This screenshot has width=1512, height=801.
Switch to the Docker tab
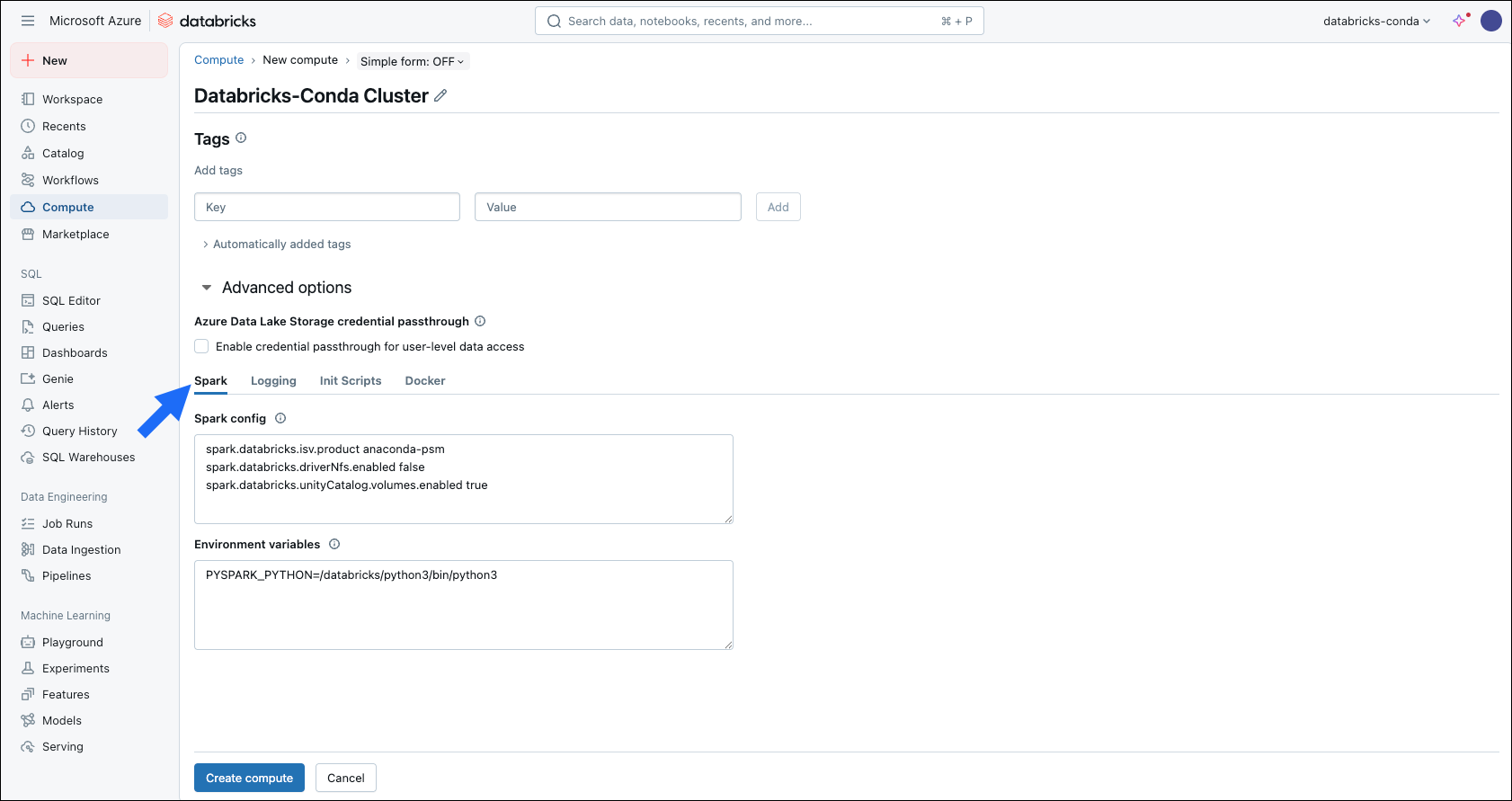425,381
